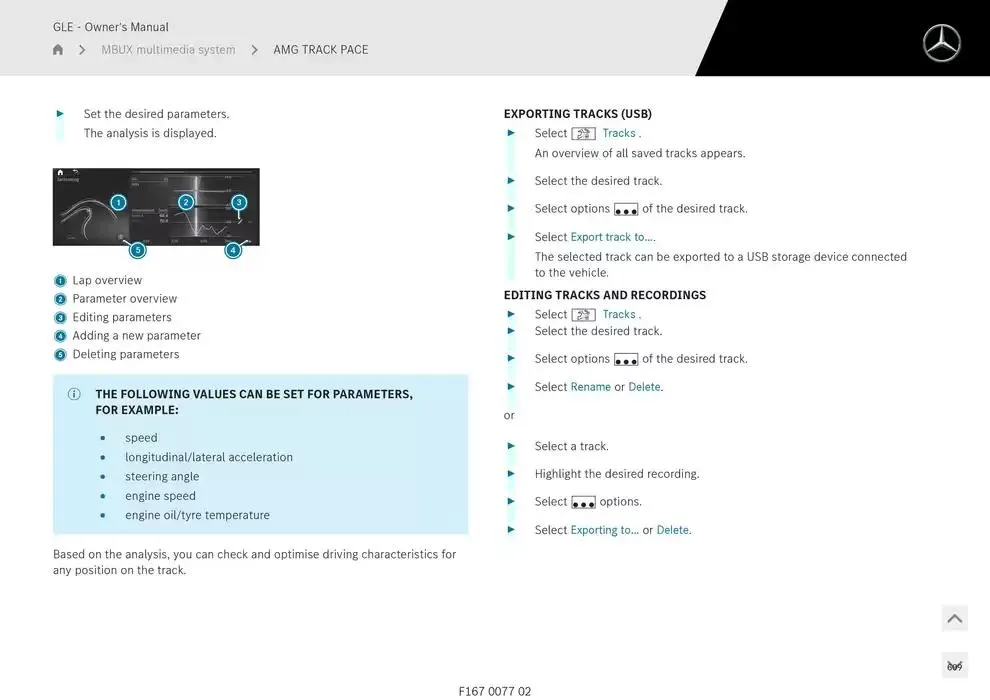Click callout 3 Editing parameters marker

239,202
